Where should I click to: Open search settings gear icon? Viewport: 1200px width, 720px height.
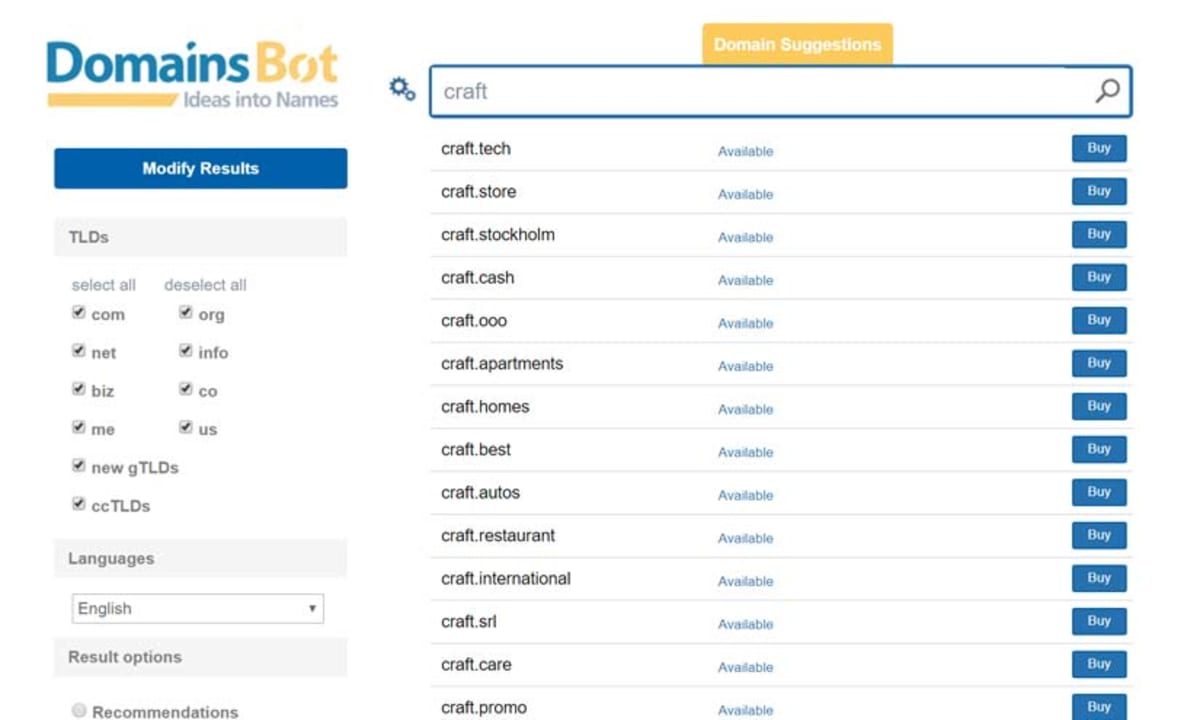(x=402, y=89)
